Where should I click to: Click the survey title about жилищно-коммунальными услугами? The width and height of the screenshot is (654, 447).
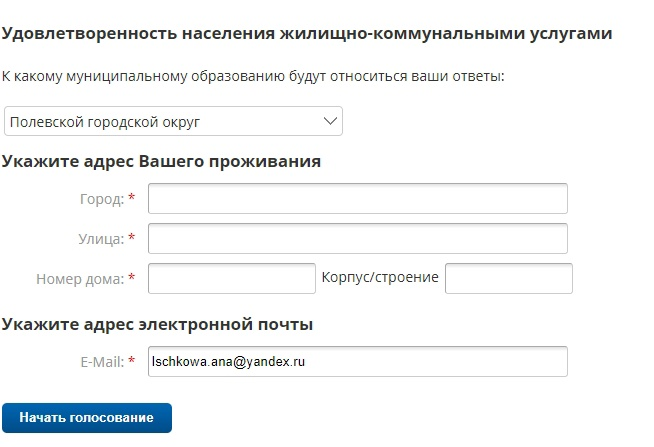click(307, 33)
